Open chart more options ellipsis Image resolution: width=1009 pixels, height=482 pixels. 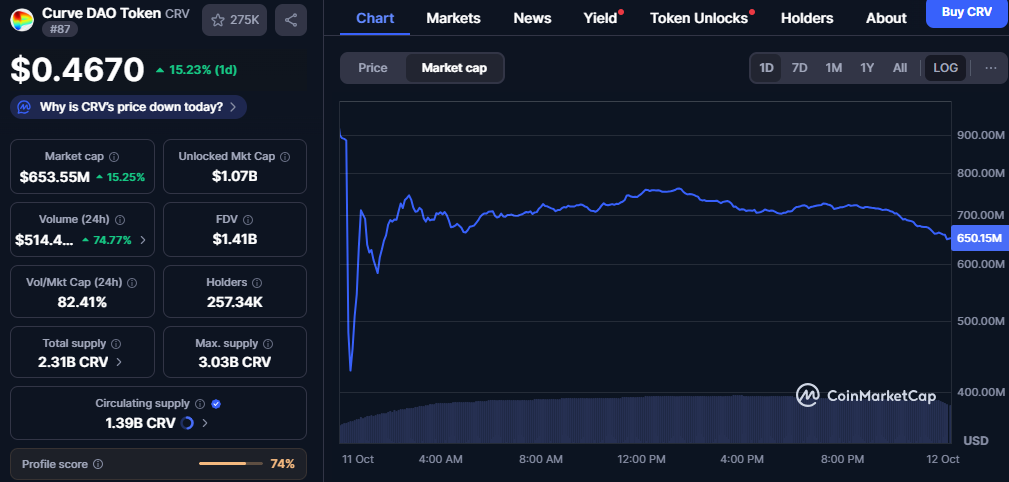991,68
